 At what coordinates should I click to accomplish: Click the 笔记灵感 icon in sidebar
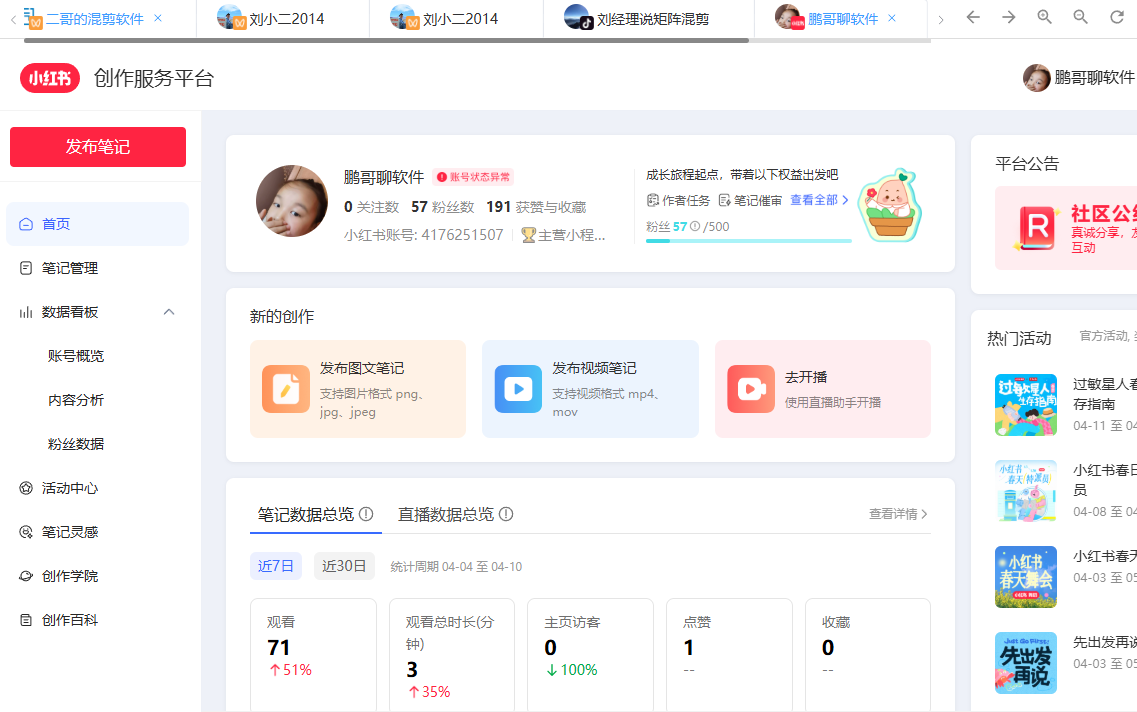[28, 531]
